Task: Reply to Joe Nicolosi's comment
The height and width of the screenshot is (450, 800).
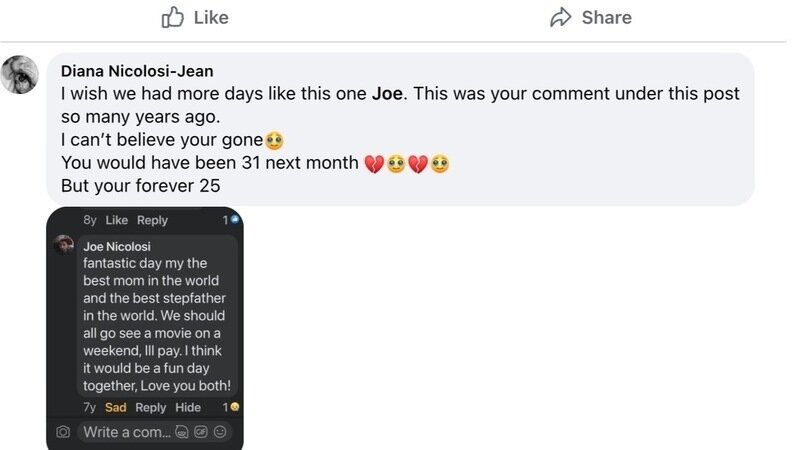Action: point(151,408)
